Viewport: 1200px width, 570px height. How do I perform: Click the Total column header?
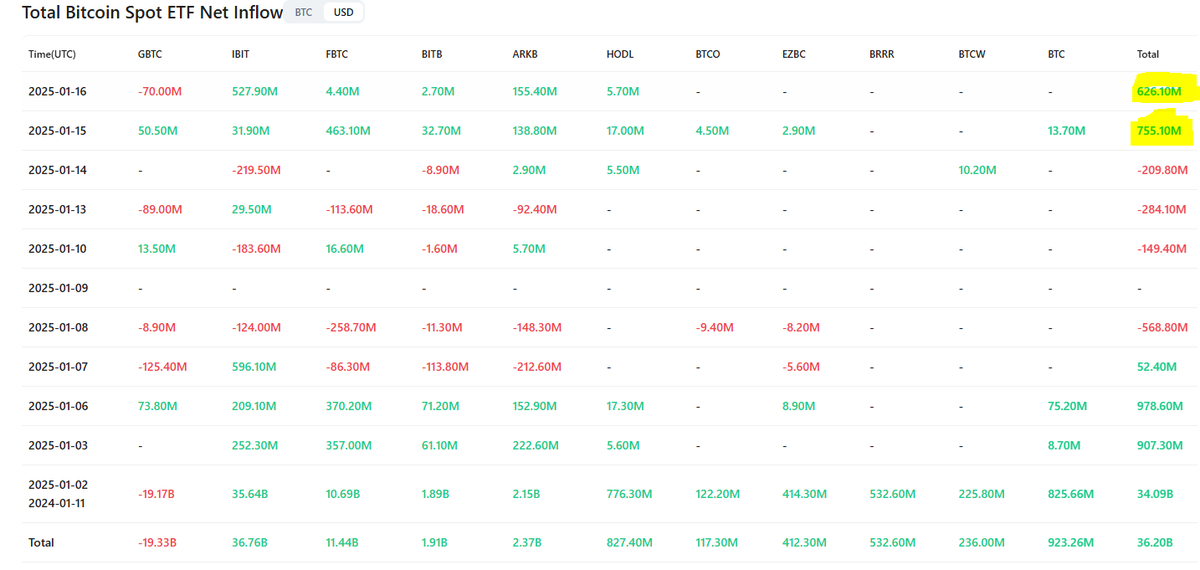[1148, 54]
